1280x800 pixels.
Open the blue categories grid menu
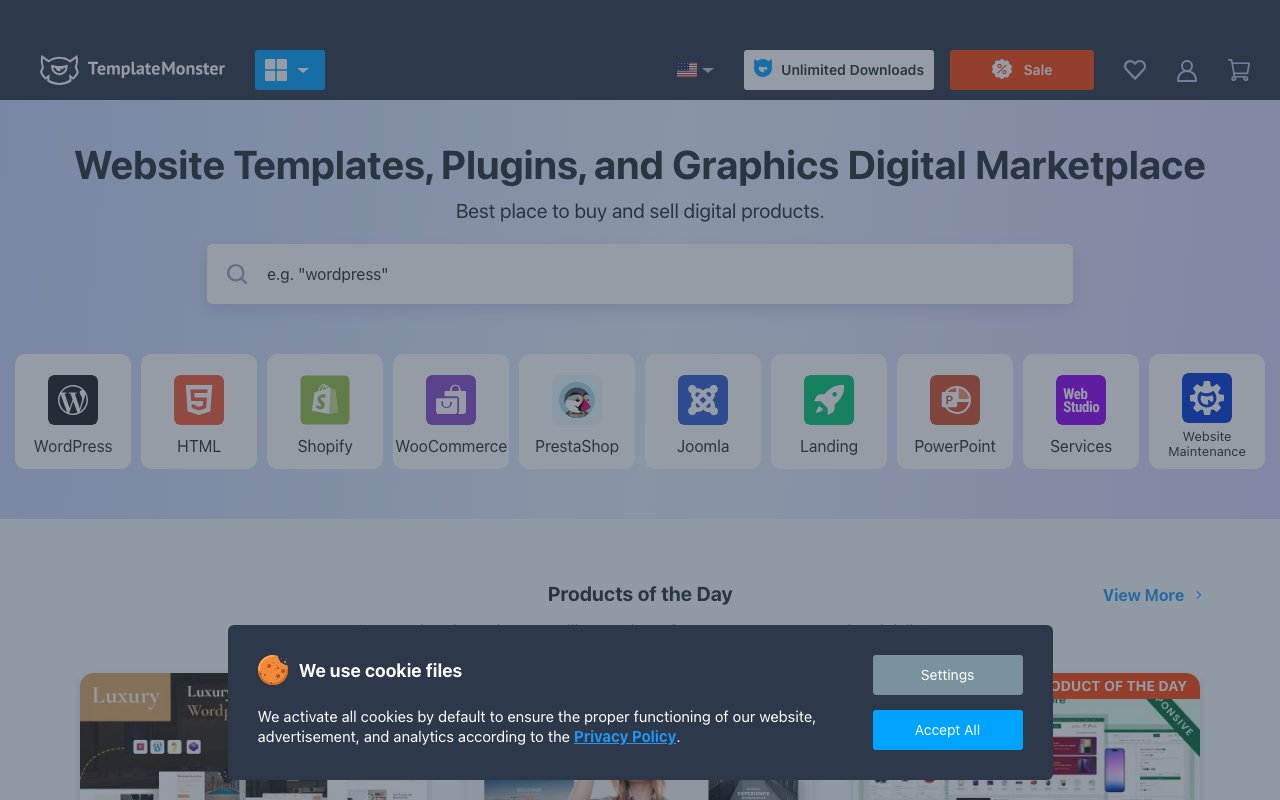point(290,70)
